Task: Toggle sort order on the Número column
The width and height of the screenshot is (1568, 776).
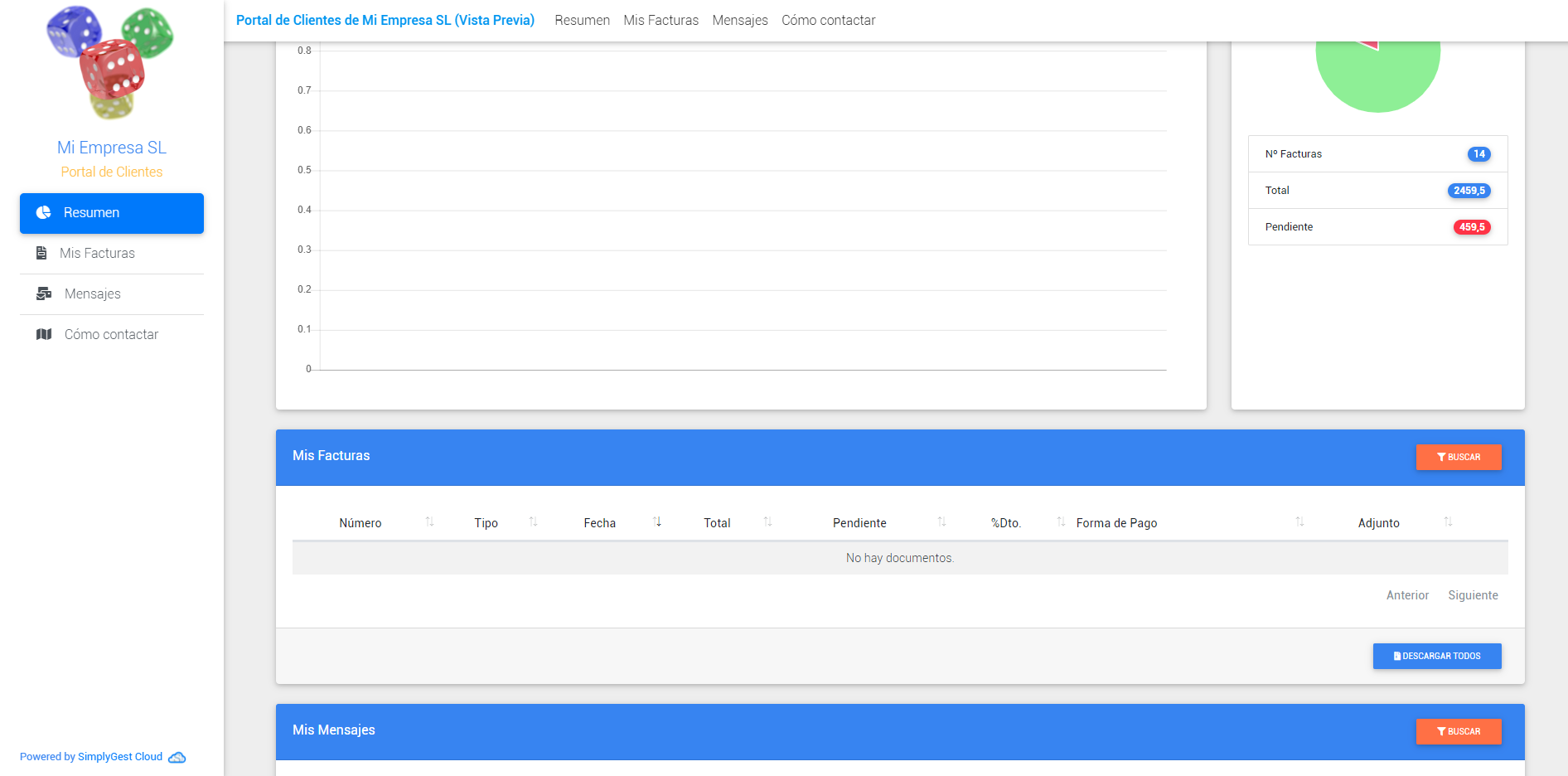Action: [430, 522]
